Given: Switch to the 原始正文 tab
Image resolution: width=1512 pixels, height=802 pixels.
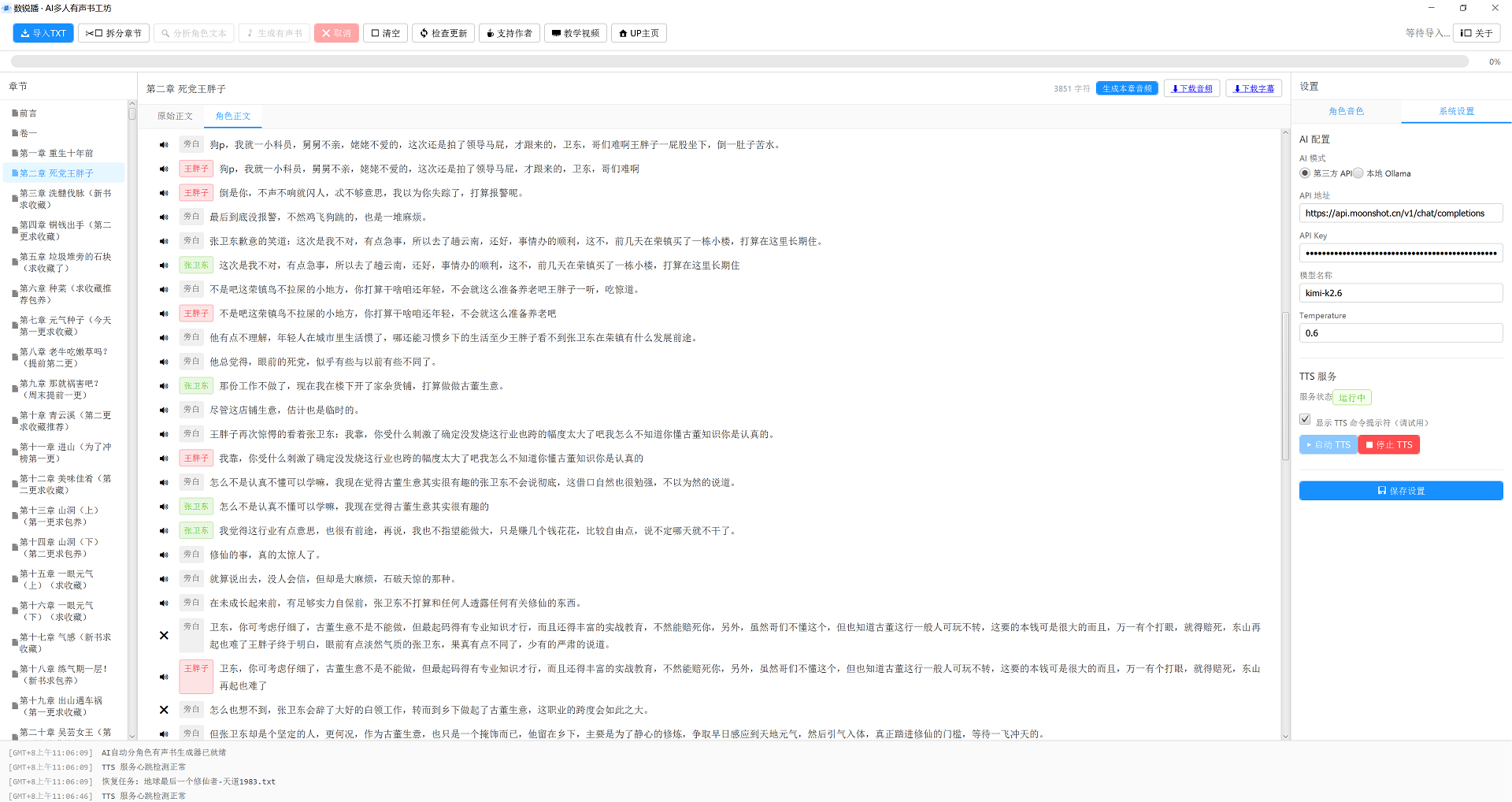Looking at the screenshot, I should pos(175,116).
